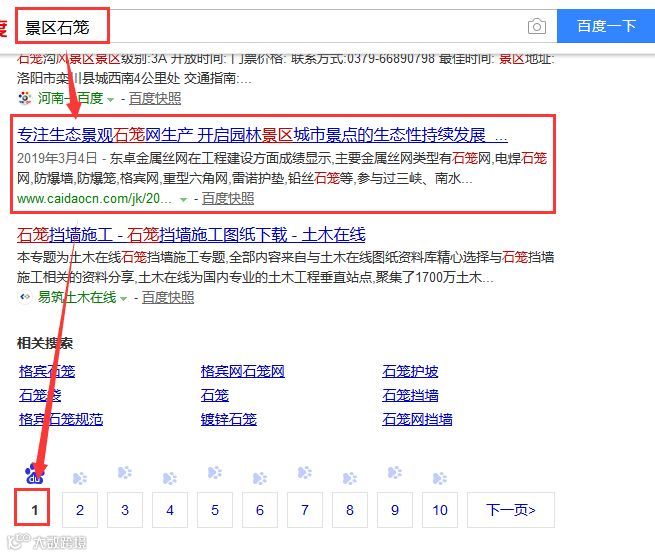Click the 河南-百度 source link
655x556 pixels.
tap(71, 99)
